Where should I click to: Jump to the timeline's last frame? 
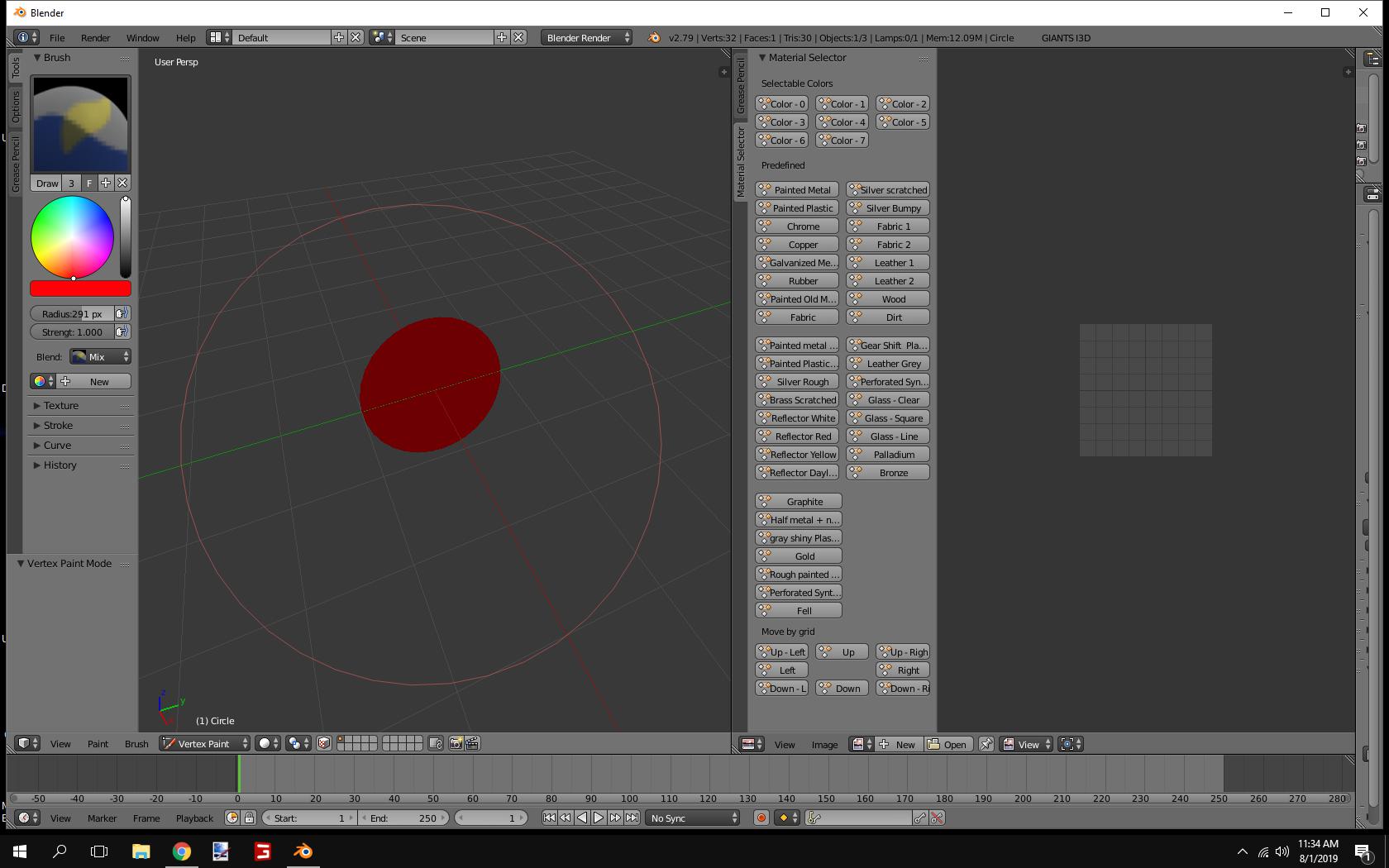coord(632,818)
